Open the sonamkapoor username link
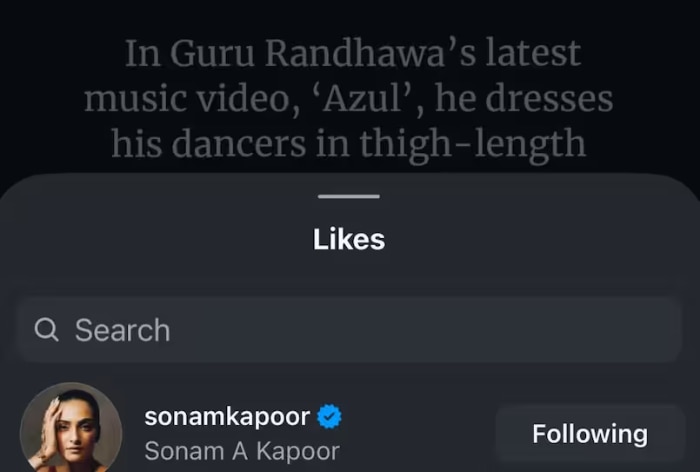Viewport: 700px width, 472px height. click(229, 415)
